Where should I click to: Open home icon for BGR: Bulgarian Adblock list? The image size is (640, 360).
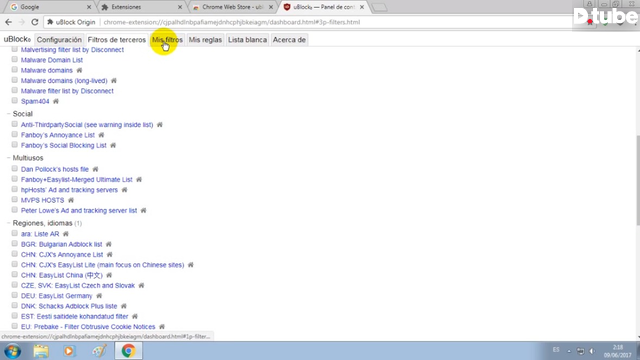pos(109,244)
